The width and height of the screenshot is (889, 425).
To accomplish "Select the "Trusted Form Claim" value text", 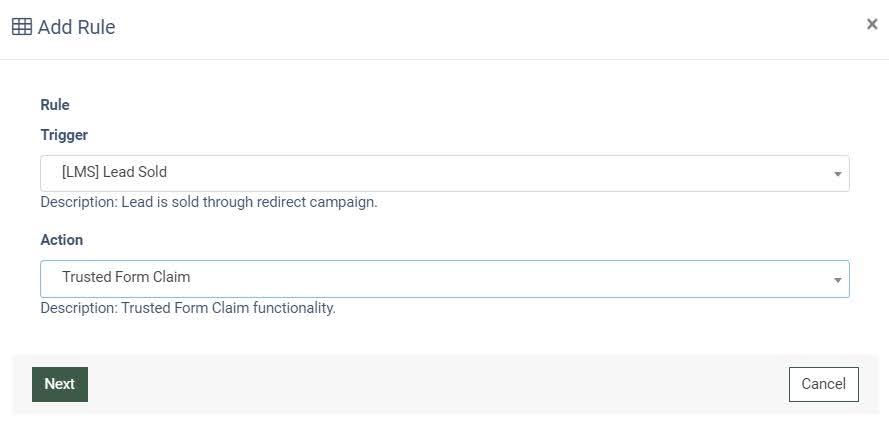I will [x=126, y=277].
